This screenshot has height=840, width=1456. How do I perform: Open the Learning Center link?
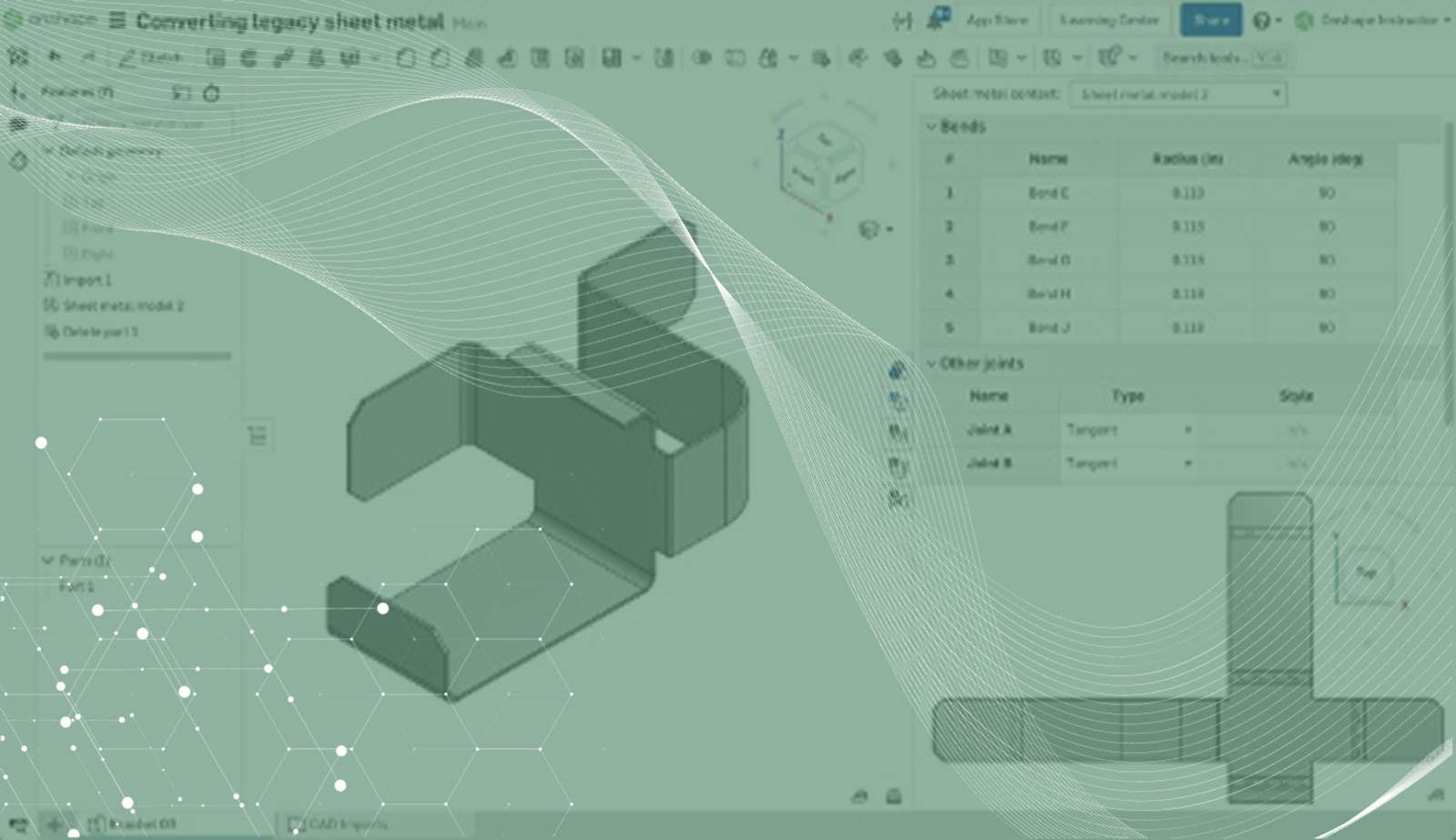(1108, 20)
